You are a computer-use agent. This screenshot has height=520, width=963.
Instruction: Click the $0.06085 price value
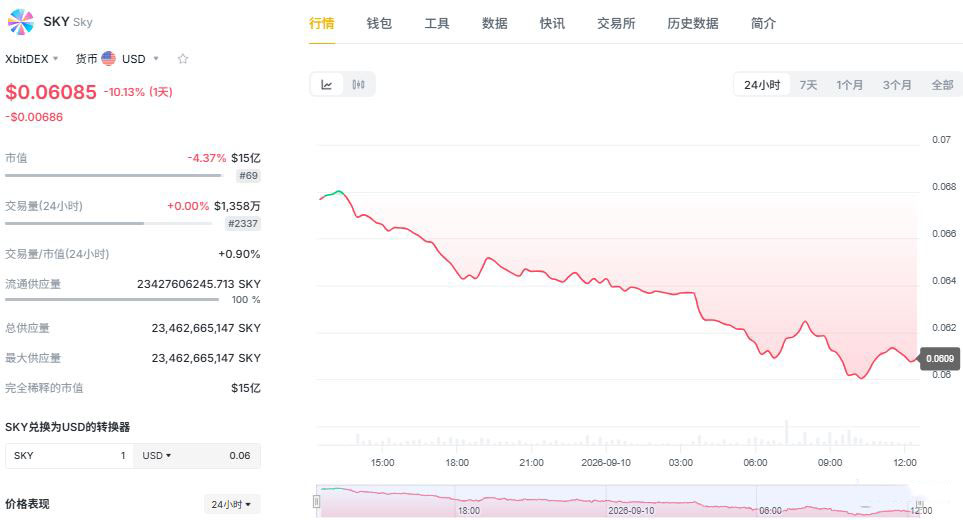(x=51, y=92)
